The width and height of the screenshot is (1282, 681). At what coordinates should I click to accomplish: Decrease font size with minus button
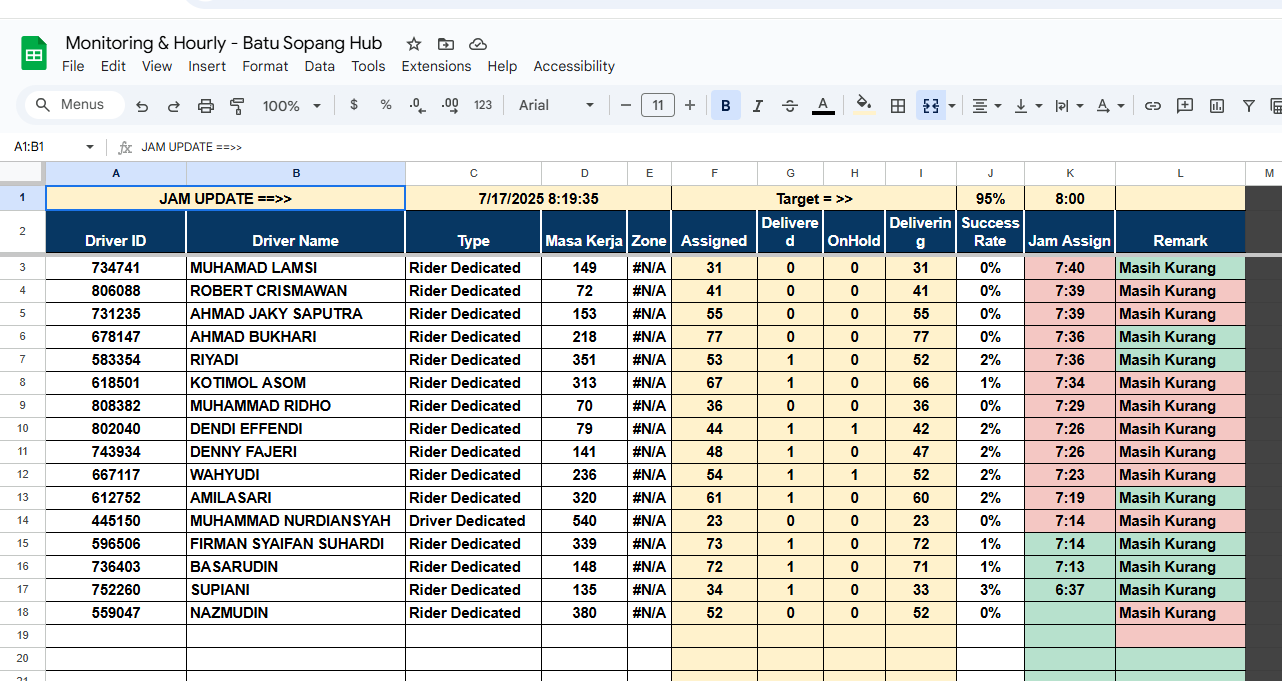tap(626, 105)
